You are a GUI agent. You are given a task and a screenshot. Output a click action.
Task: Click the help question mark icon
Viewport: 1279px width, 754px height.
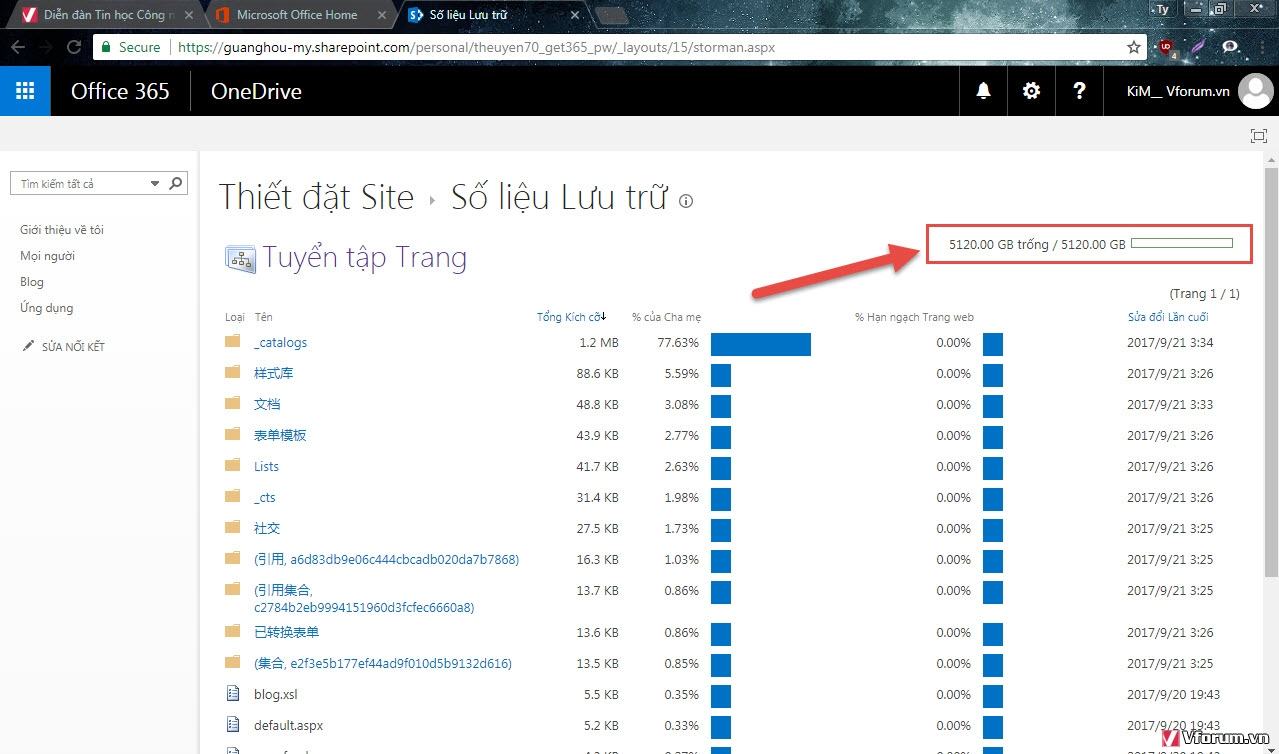pos(1079,91)
